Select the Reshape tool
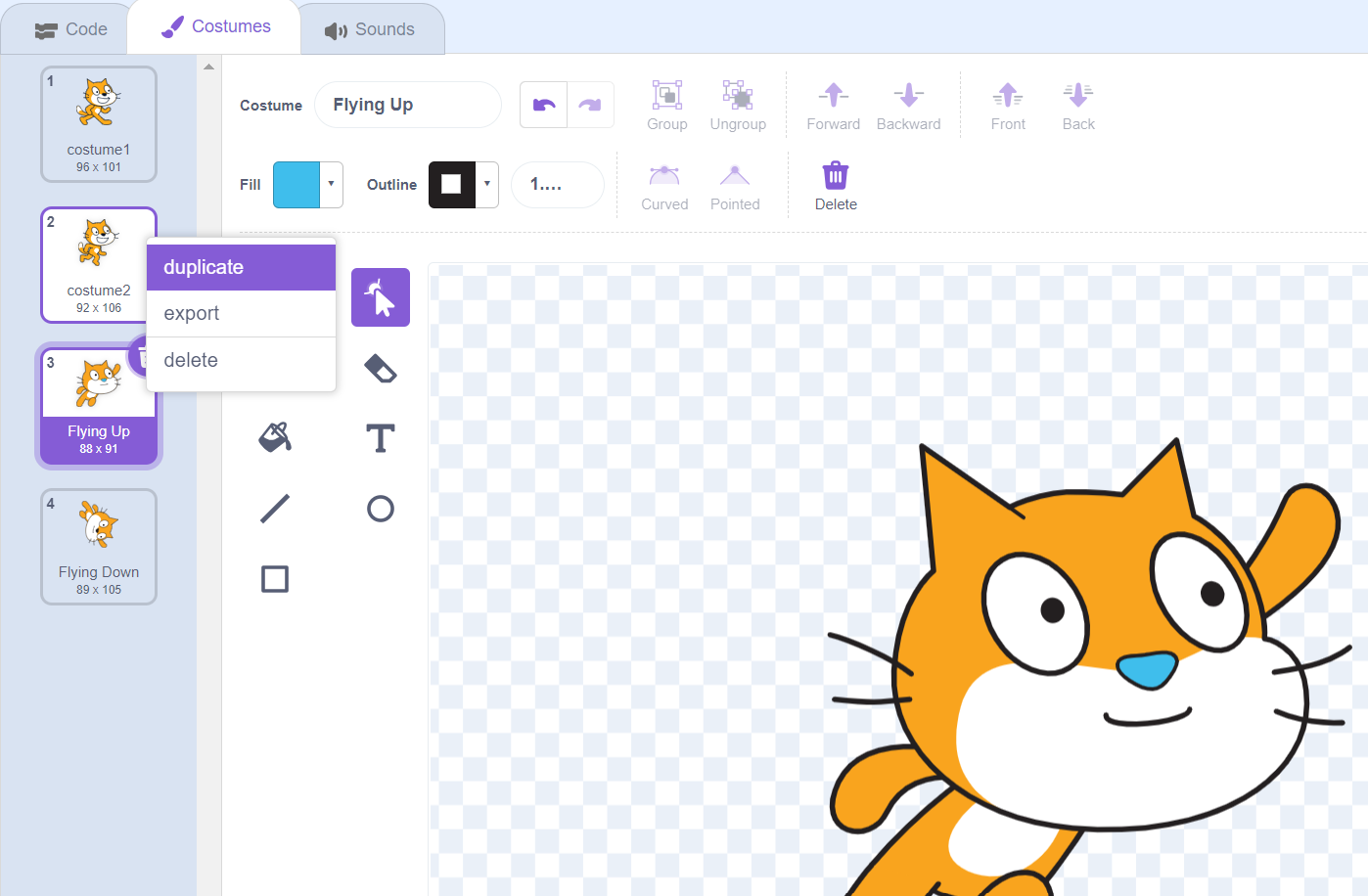1368x896 pixels. [381, 297]
